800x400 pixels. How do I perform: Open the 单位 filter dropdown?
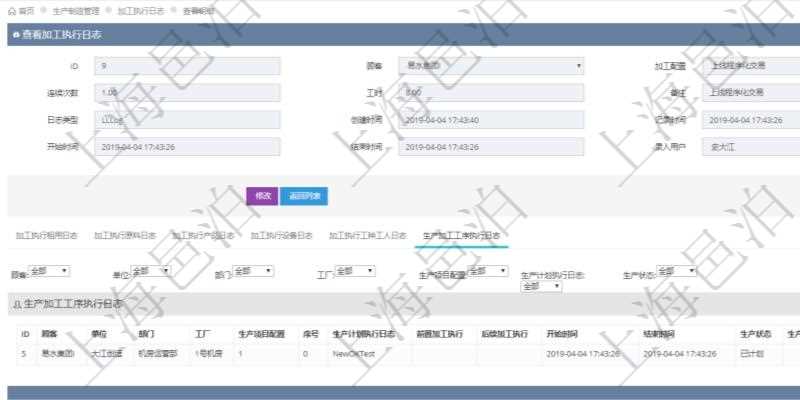coord(150,271)
